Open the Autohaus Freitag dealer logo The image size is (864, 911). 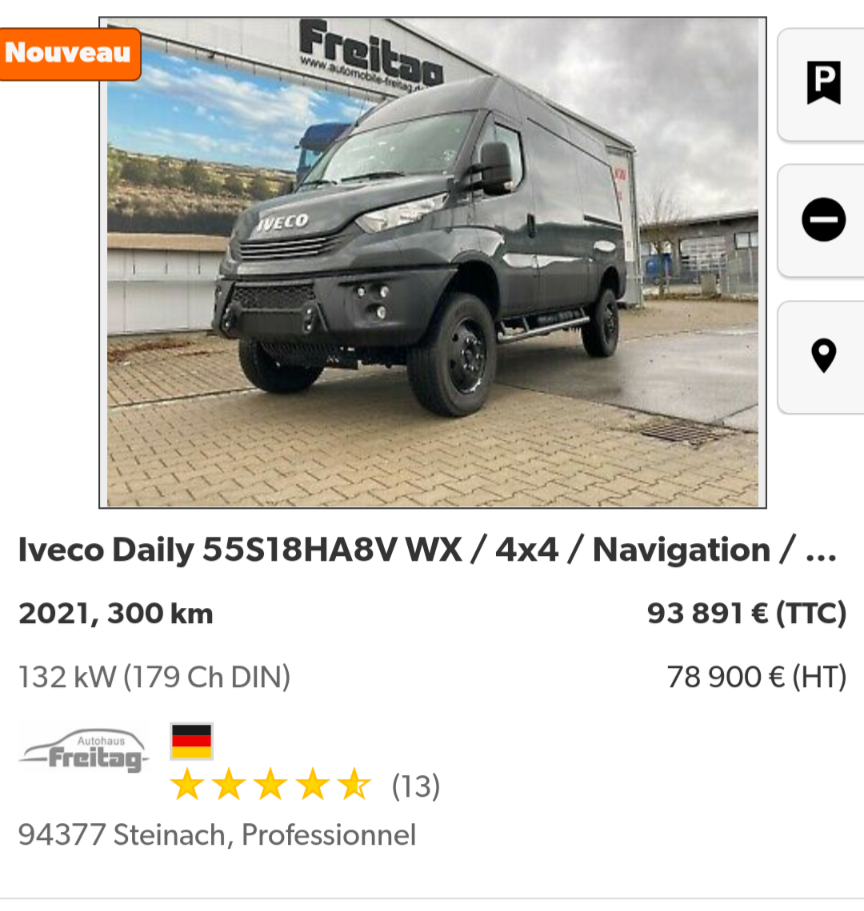click(84, 750)
